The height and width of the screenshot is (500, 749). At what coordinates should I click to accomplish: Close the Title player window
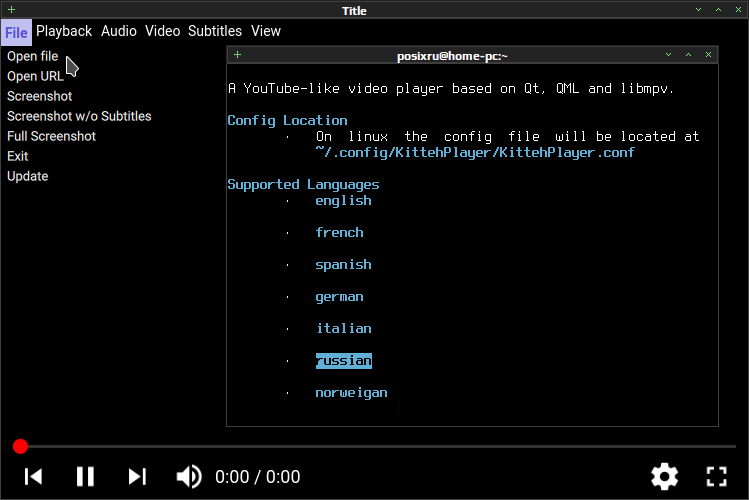(738, 10)
